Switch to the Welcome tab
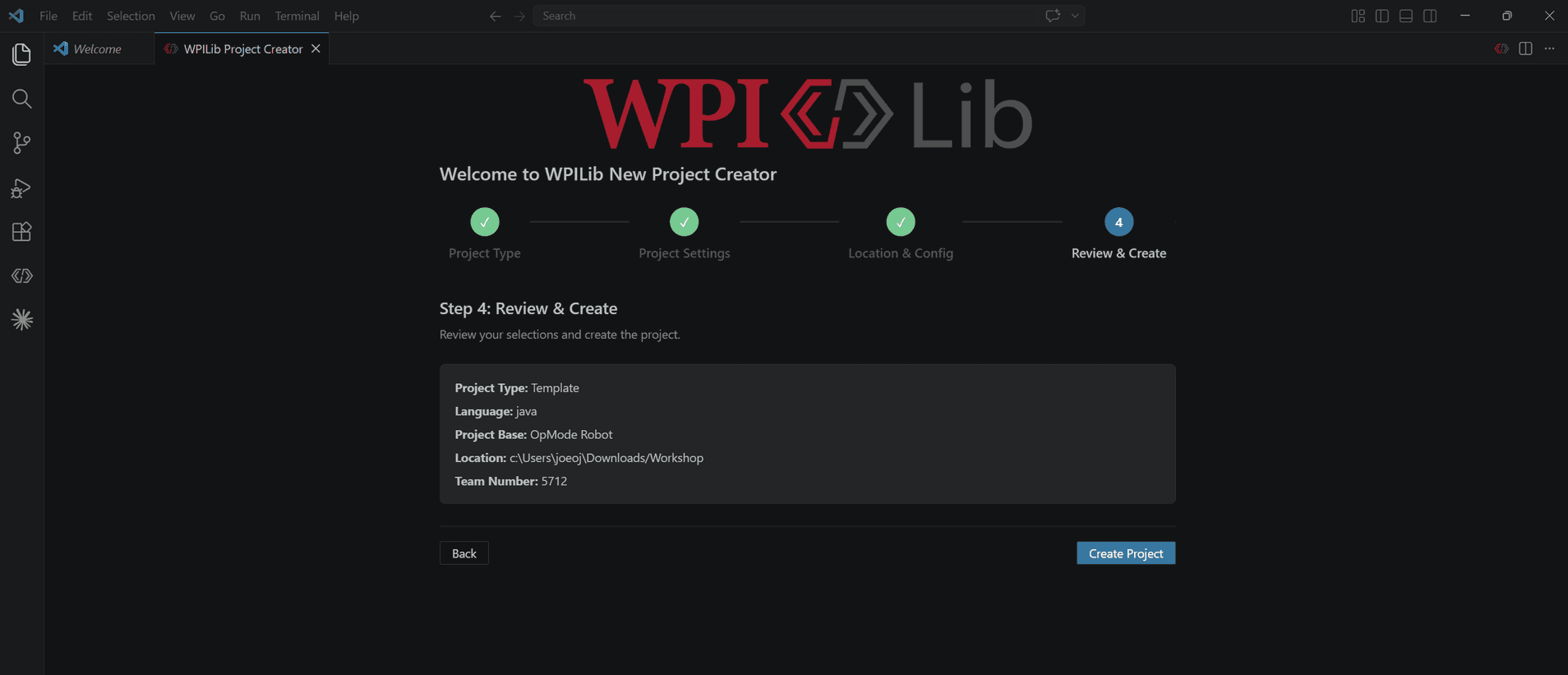Screen dimensions: 1568x675 point(99,49)
